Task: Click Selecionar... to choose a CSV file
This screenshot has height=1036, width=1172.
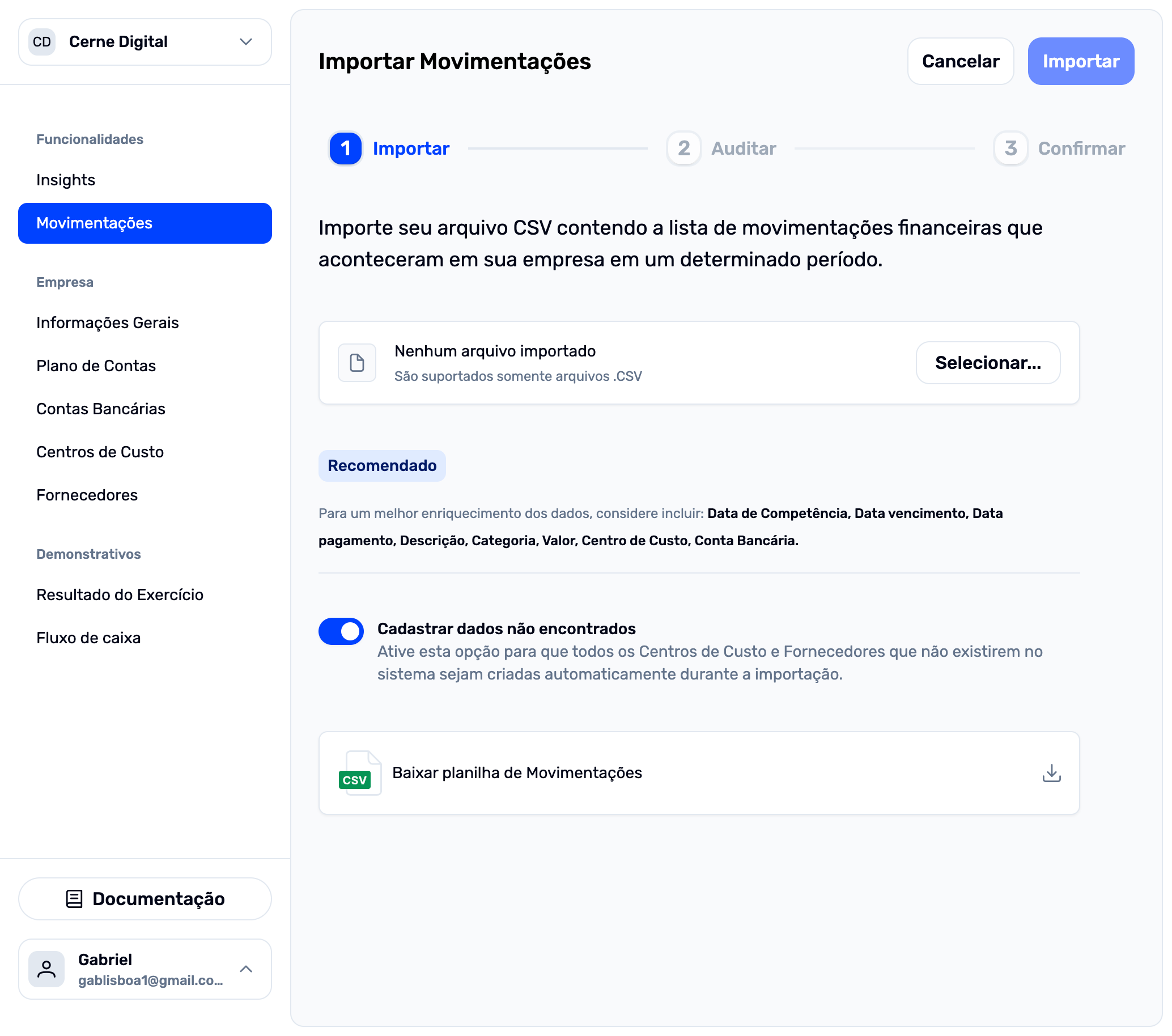Action: [x=987, y=363]
